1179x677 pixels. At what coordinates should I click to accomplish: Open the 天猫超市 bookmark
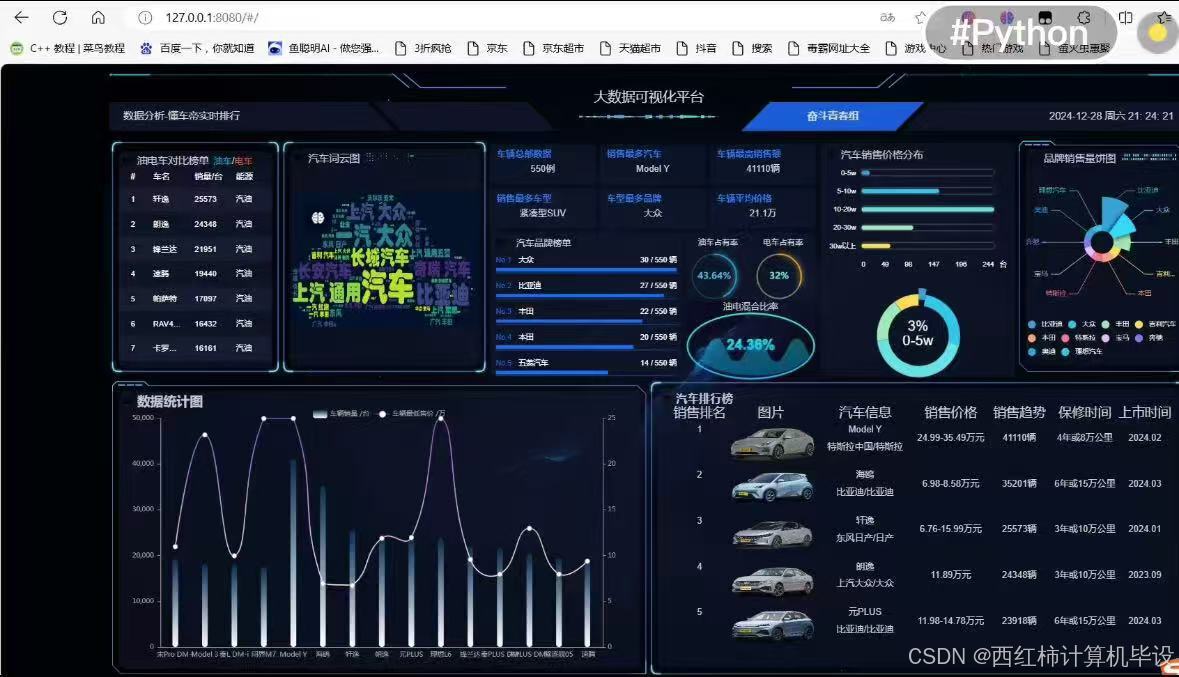[x=630, y=48]
